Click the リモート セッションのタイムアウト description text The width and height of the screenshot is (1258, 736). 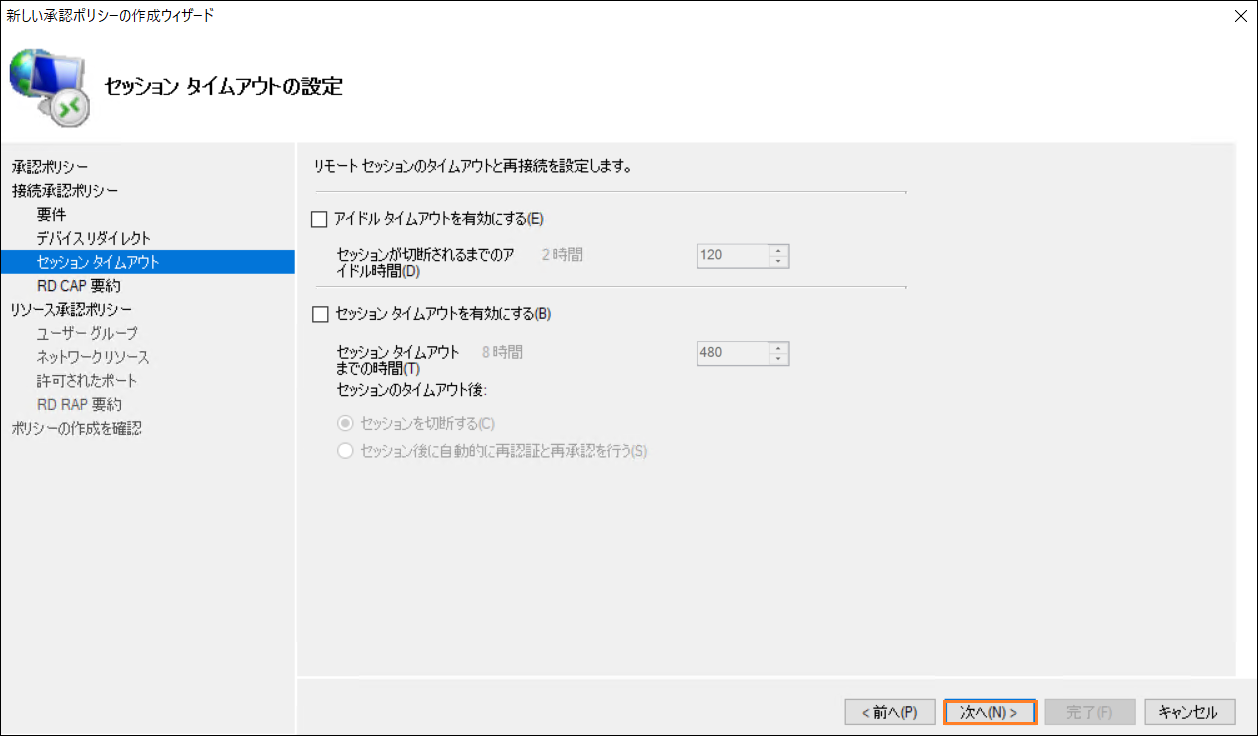[x=473, y=166]
